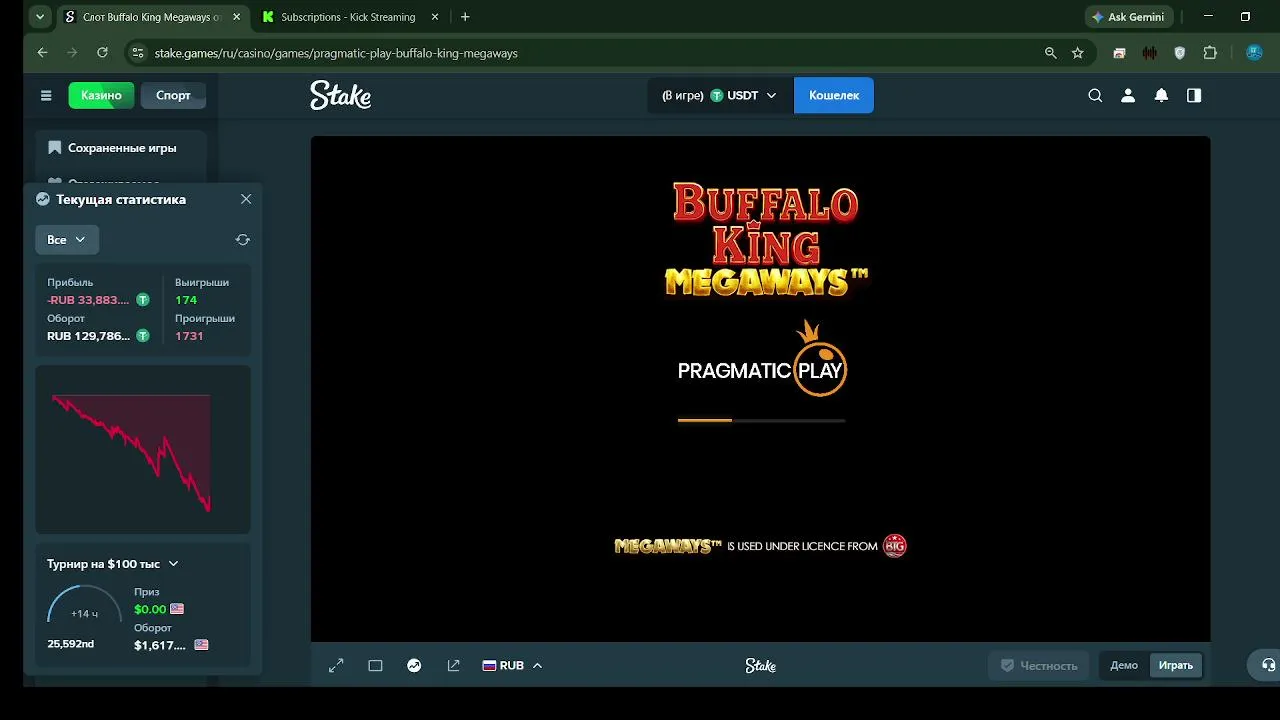Screen dimensions: 1280x720
Task: Close the Subscriptions - Kick Streaming tab
Action: point(434,17)
